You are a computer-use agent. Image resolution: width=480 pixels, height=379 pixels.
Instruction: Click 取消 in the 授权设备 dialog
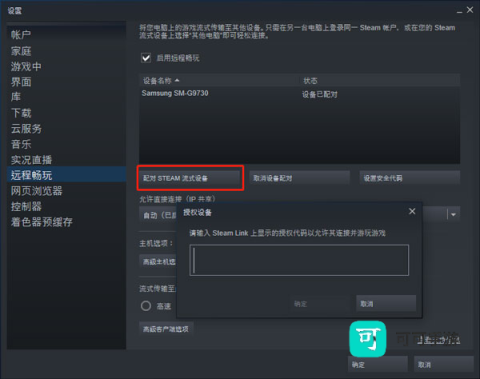pos(386,304)
